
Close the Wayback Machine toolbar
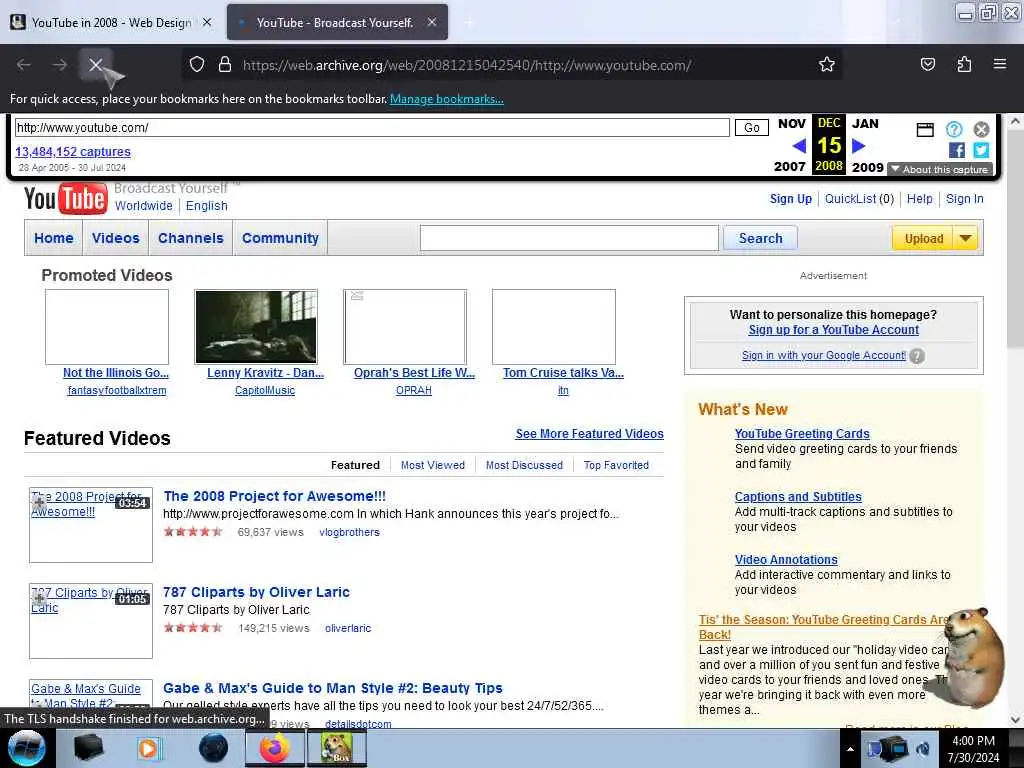[981, 129]
